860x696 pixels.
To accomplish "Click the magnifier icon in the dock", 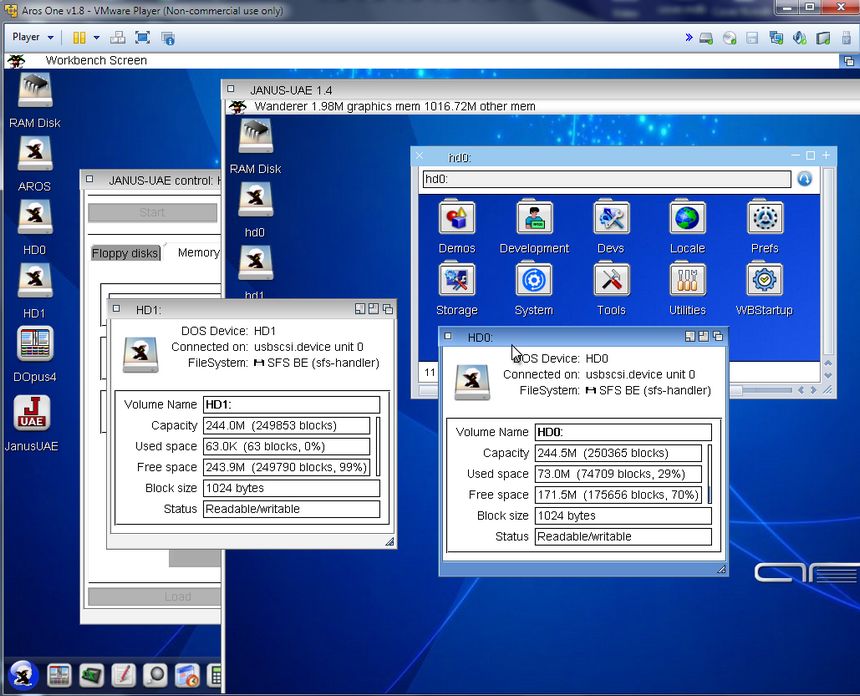I will point(155,676).
